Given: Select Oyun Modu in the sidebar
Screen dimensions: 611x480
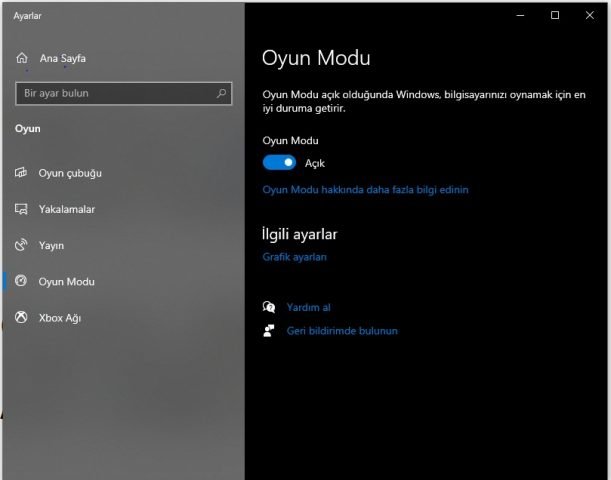Looking at the screenshot, I should point(67,282).
